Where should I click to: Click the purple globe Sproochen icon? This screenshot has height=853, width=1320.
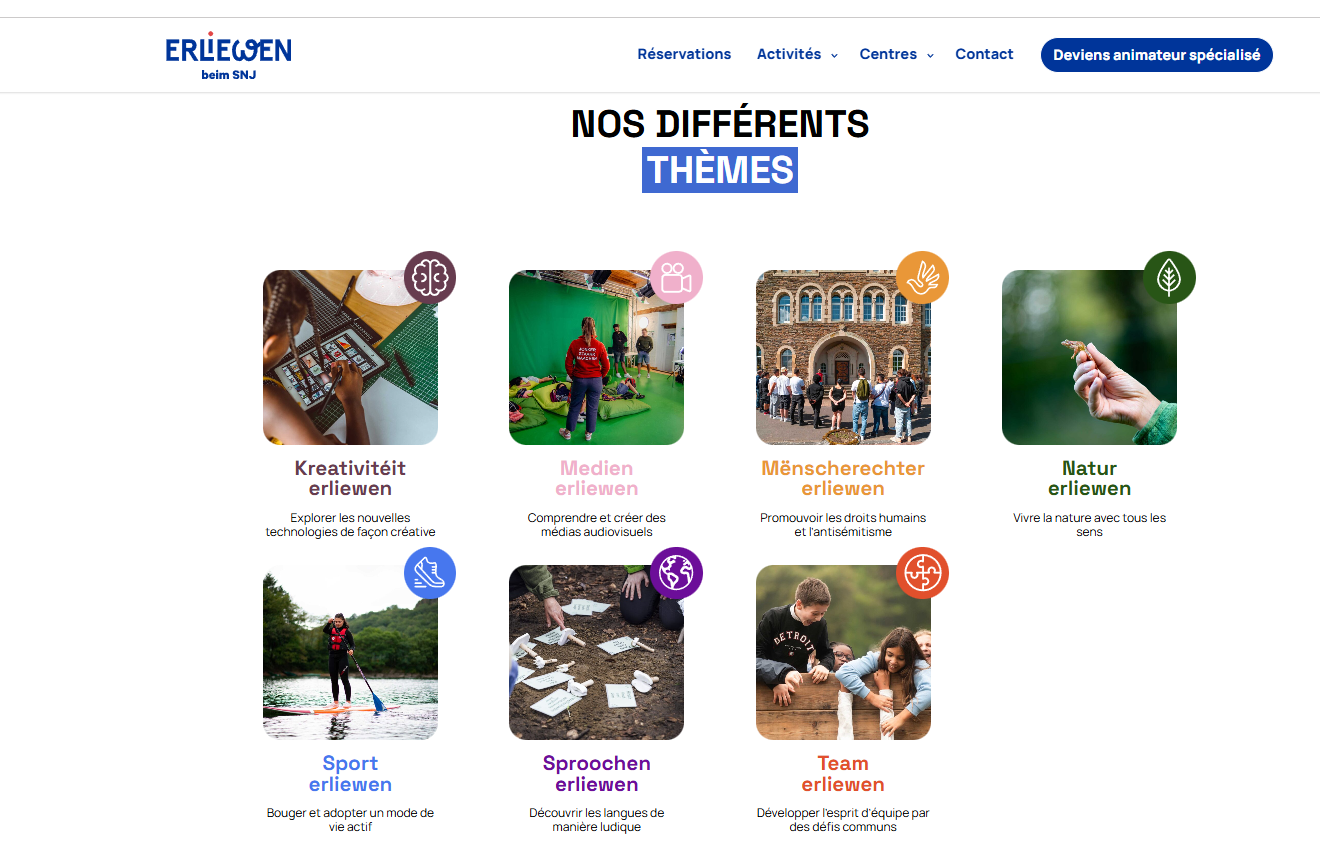point(676,573)
